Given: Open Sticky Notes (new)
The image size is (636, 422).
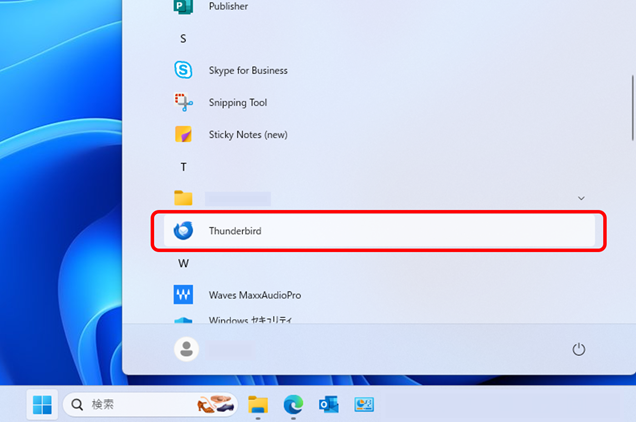Looking at the screenshot, I should click(247, 135).
